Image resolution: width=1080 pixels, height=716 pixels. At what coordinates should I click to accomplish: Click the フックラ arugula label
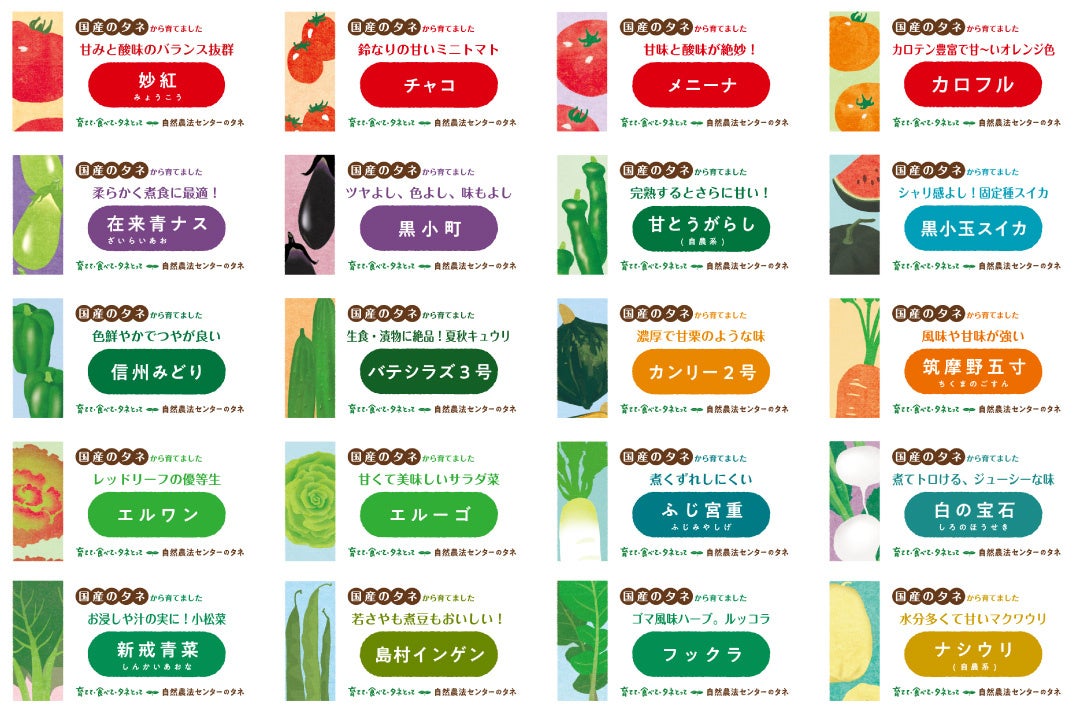(x=701, y=655)
